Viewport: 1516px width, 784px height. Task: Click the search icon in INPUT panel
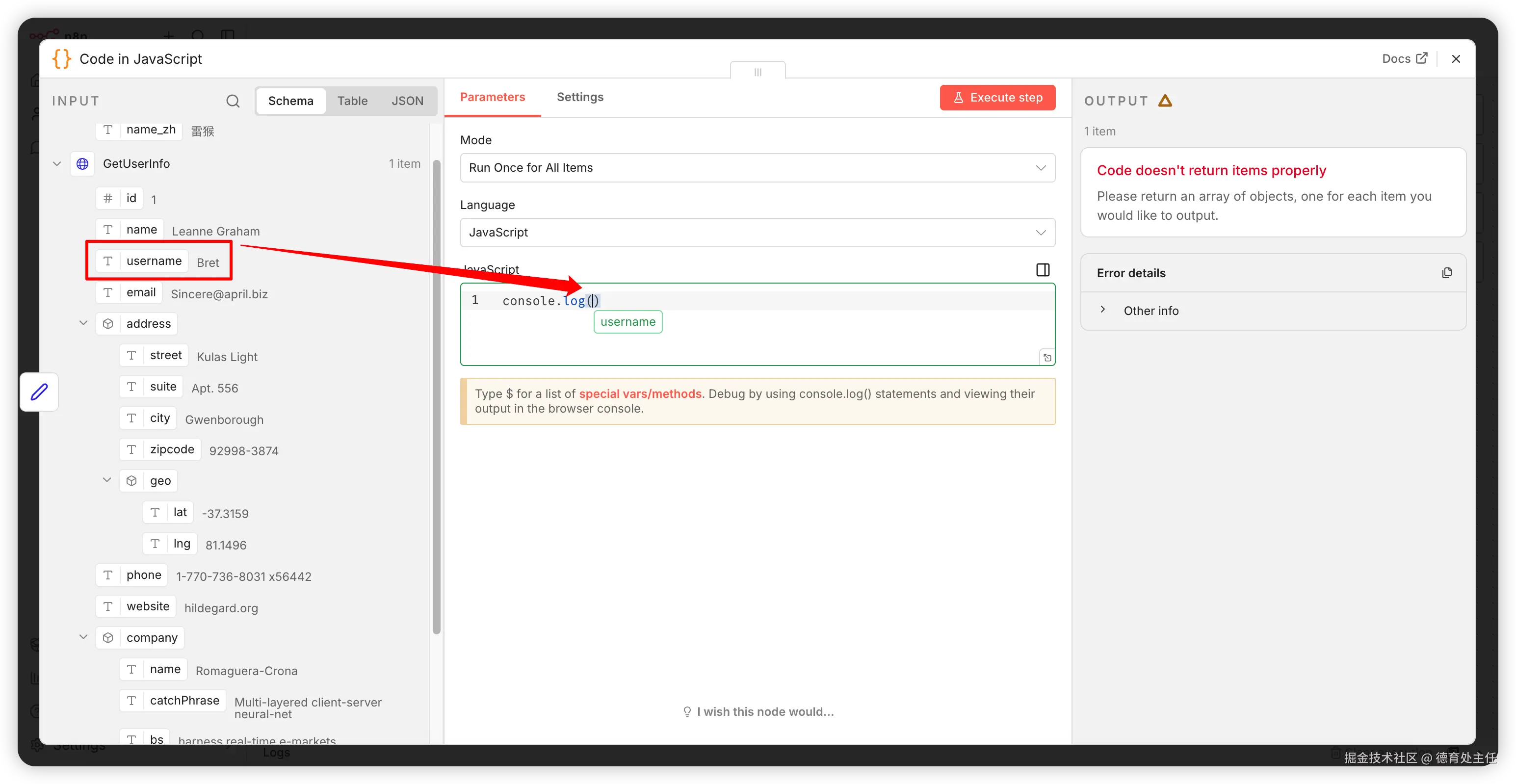pos(233,101)
